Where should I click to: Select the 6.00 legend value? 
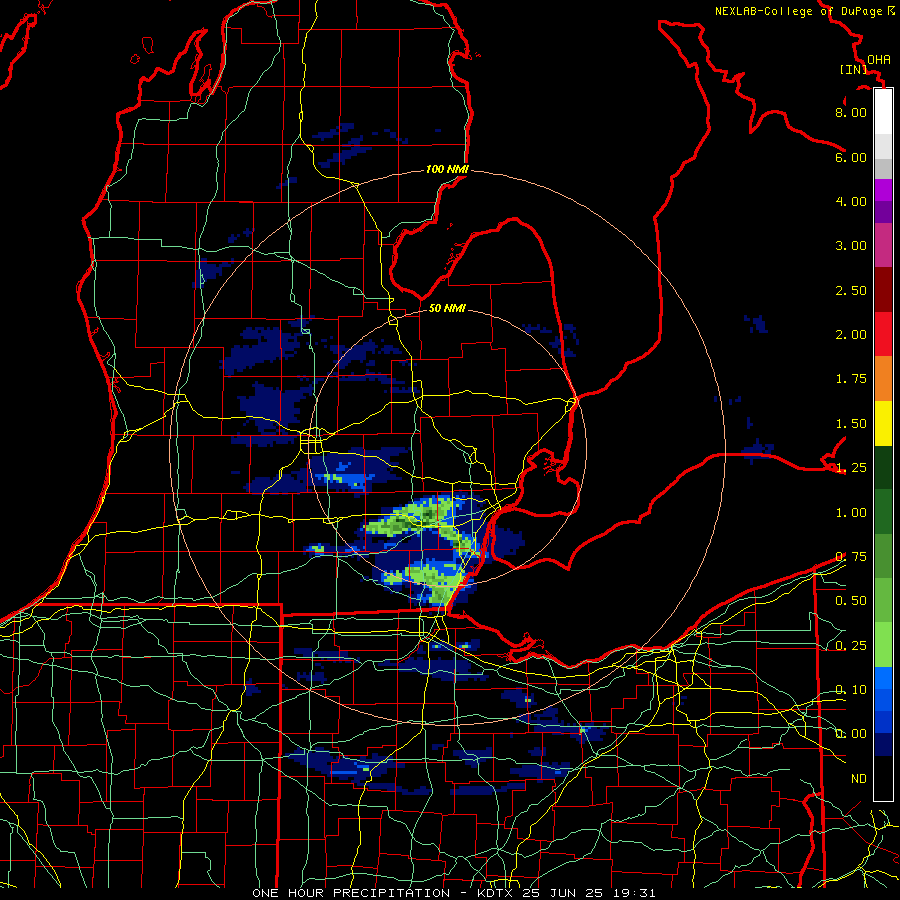(x=851, y=157)
